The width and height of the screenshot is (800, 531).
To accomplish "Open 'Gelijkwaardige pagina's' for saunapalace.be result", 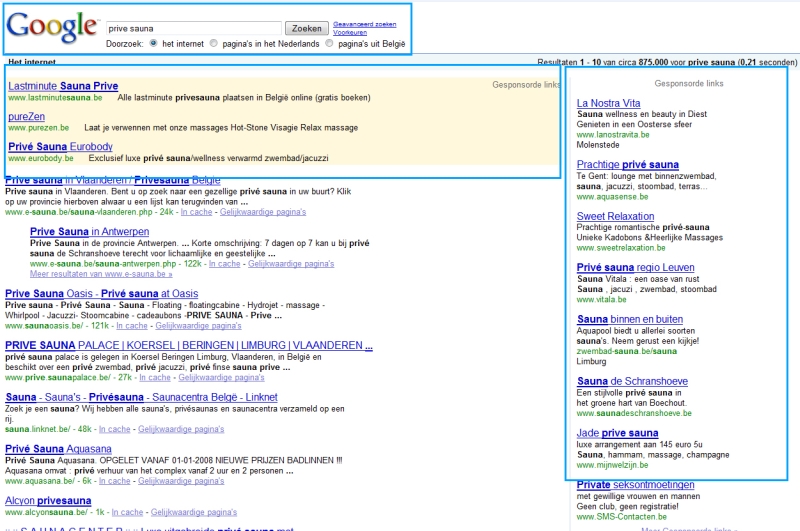I will (221, 377).
